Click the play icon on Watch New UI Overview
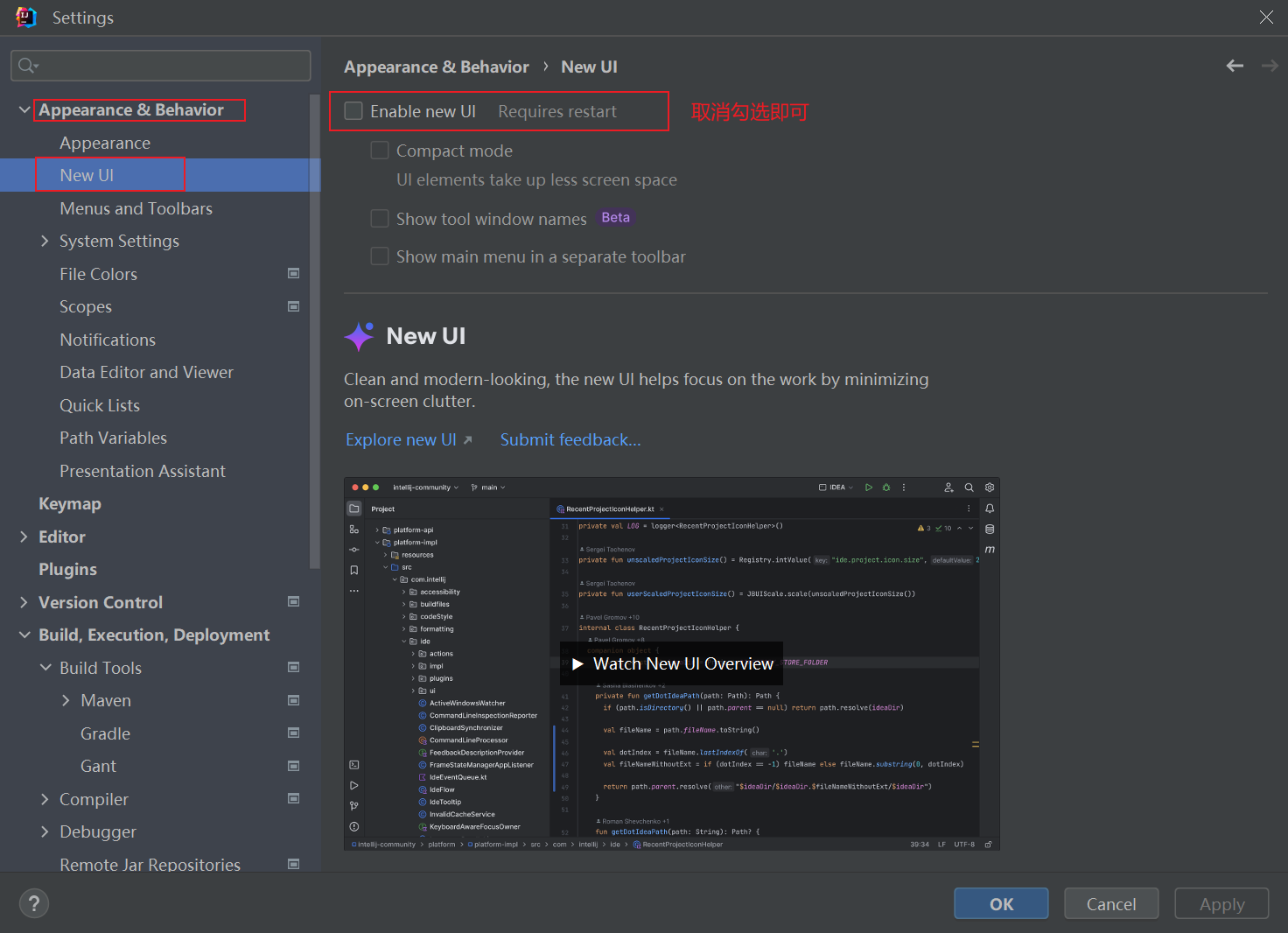This screenshot has width=1288, height=933. (577, 663)
